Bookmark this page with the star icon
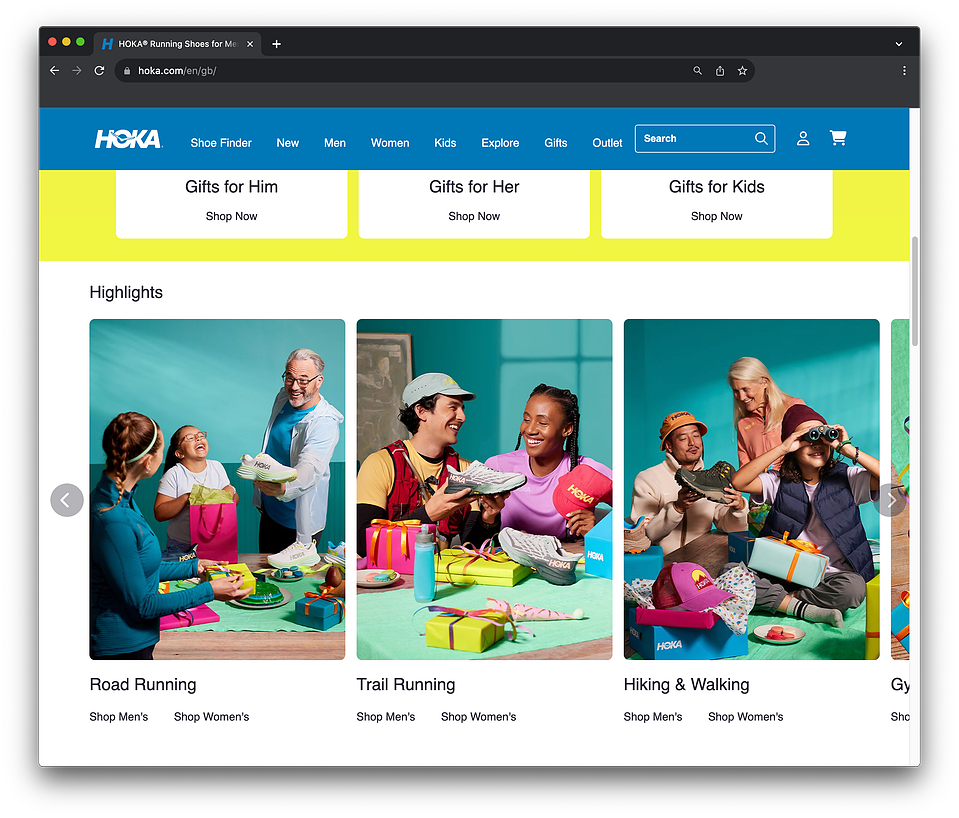This screenshot has height=818, width=959. coord(742,71)
